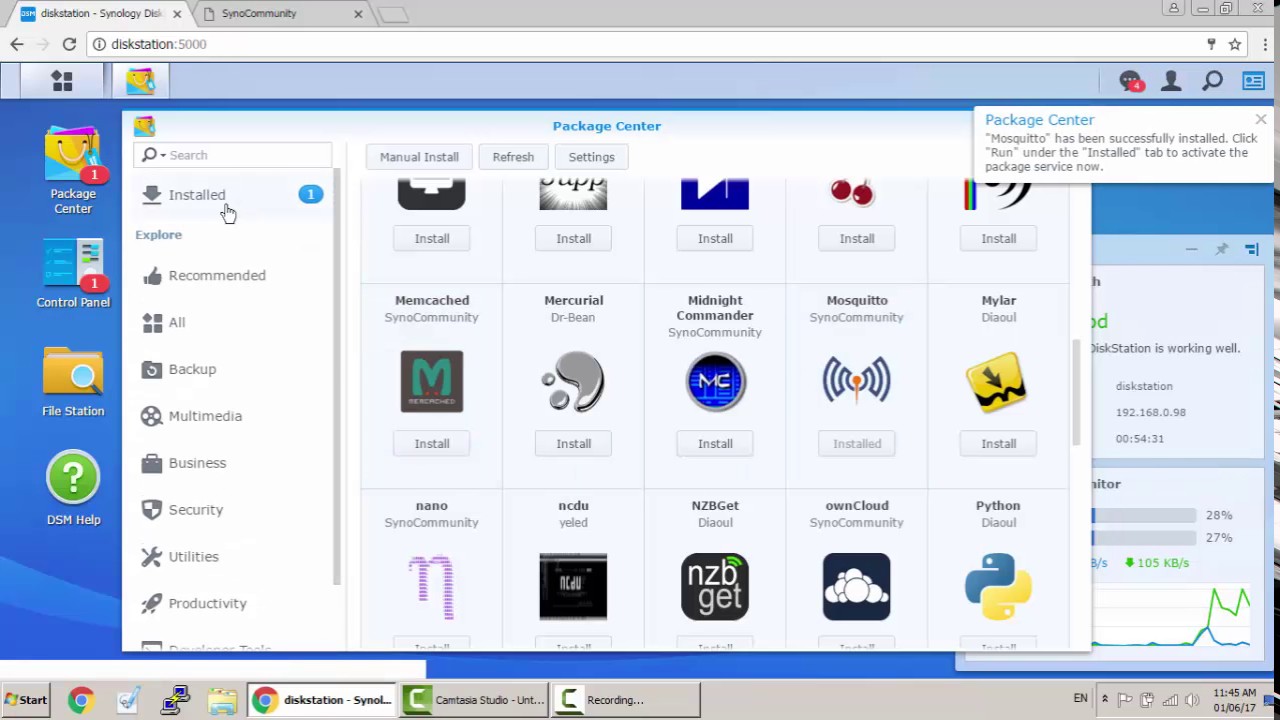Screen dimensions: 1280x720
Task: Select the Security category
Action: 233,510
